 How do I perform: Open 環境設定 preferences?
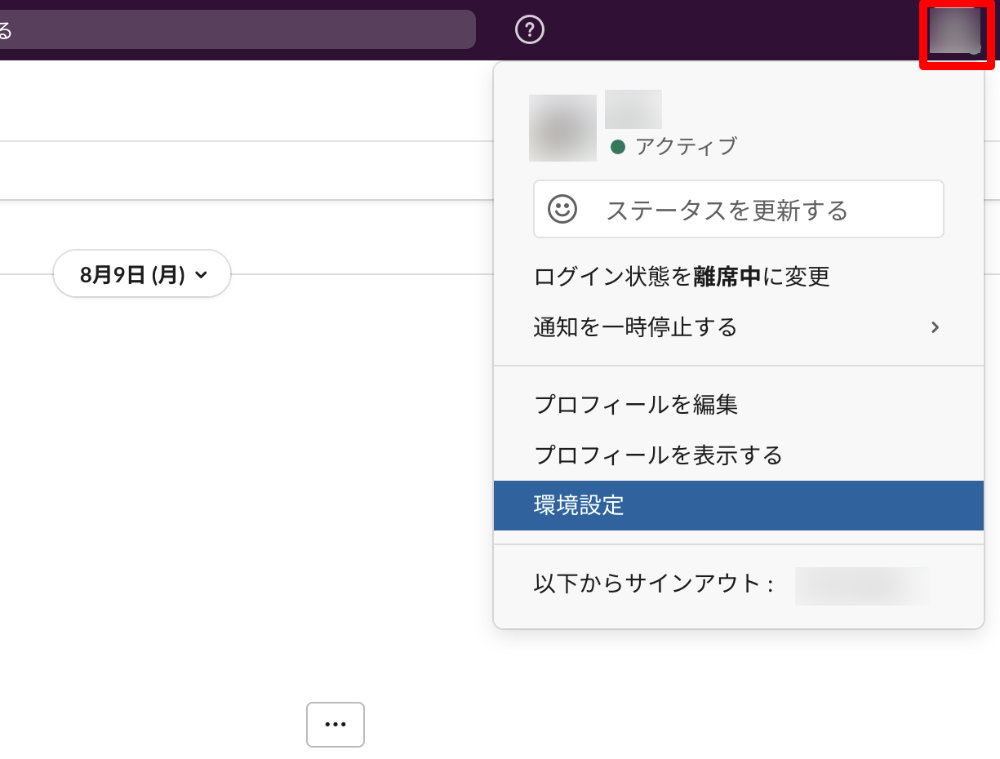579,505
